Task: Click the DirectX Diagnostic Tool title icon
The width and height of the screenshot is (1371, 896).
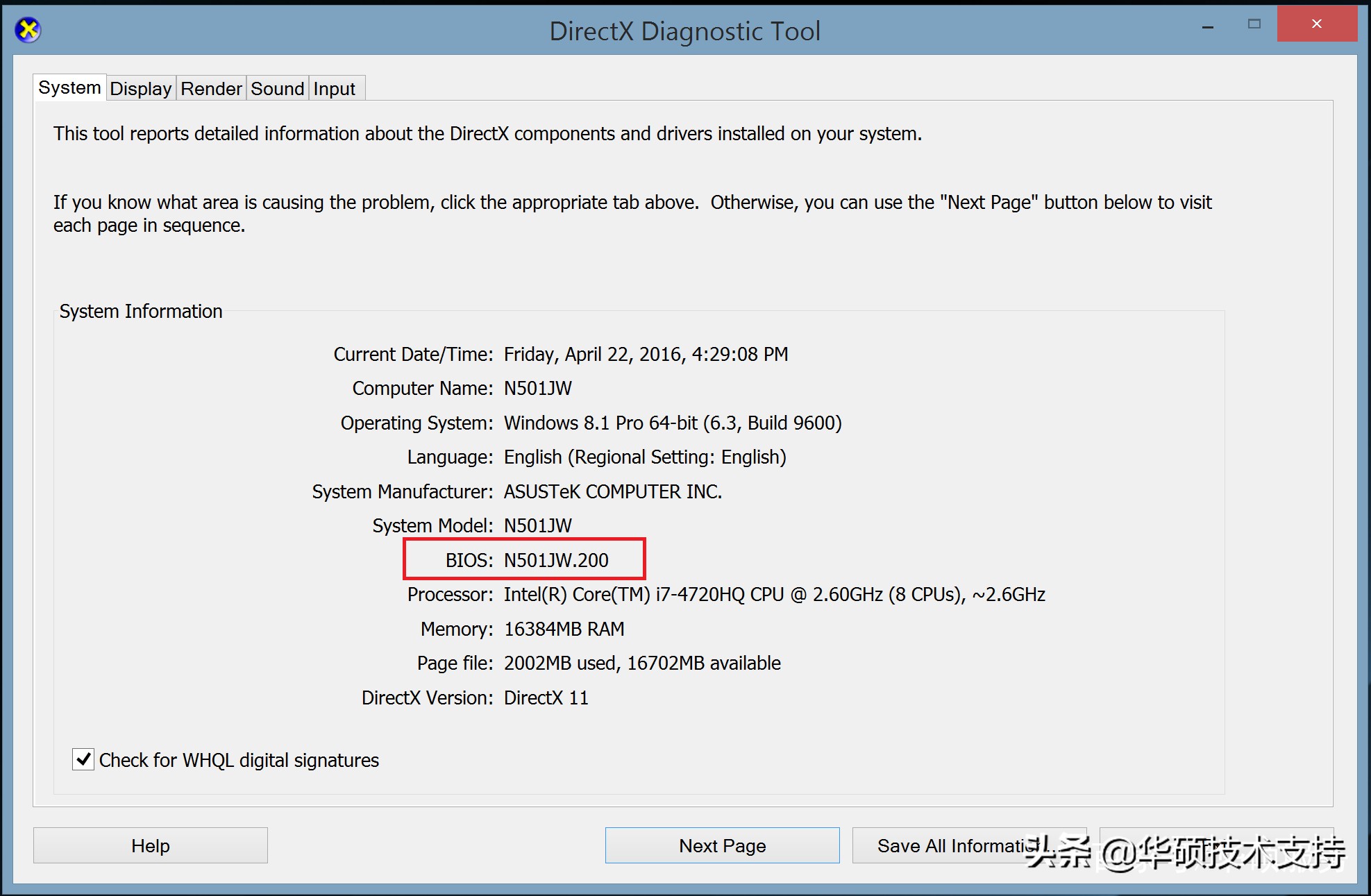Action: 28,30
